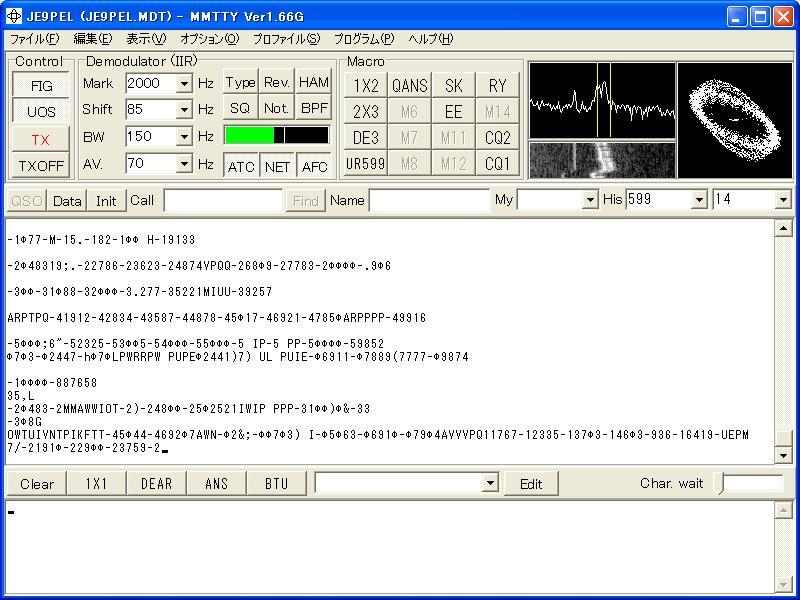
Task: Run the UR599 macro
Action: tap(366, 164)
